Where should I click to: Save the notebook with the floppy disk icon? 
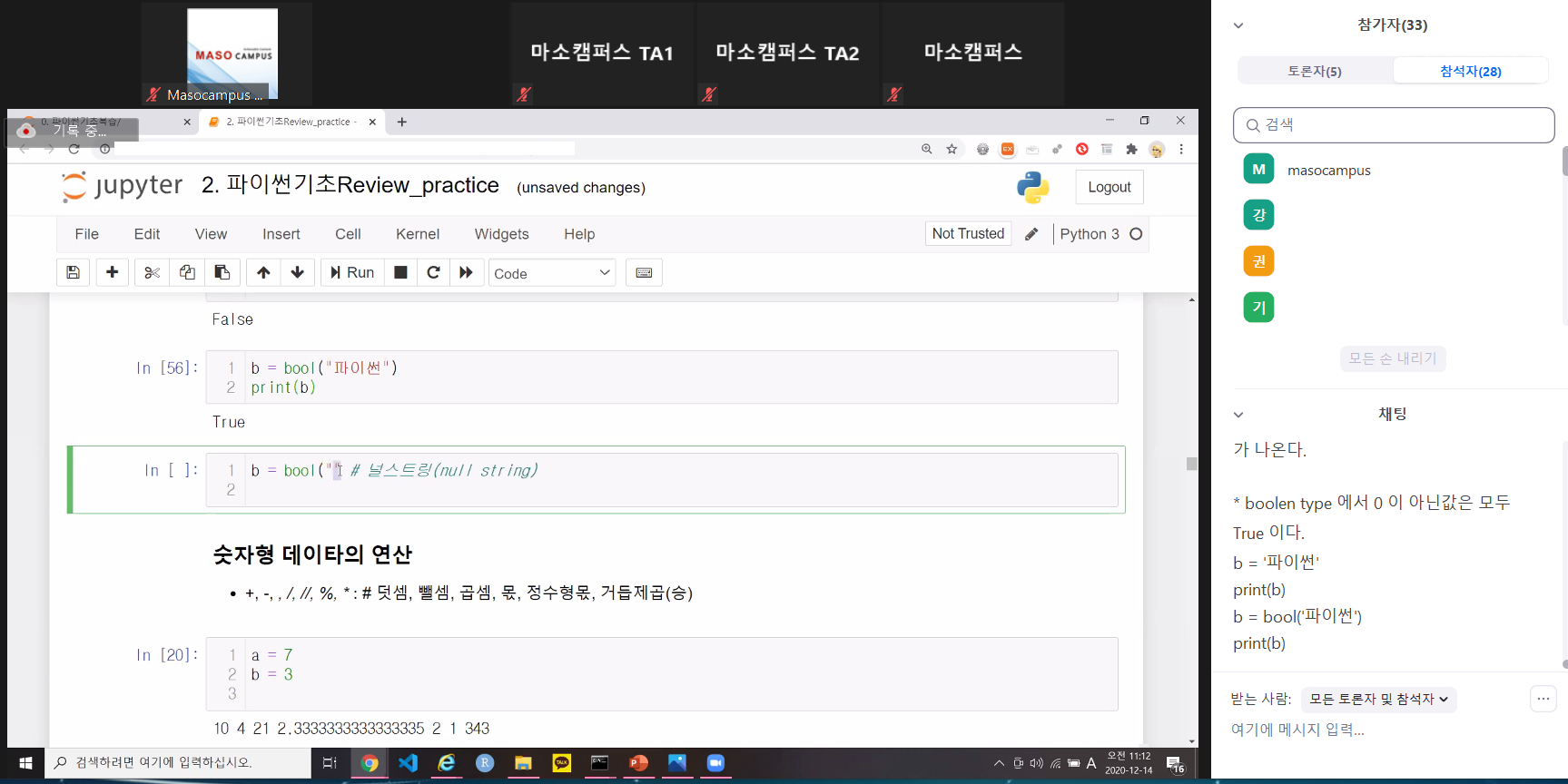pyautogui.click(x=73, y=272)
